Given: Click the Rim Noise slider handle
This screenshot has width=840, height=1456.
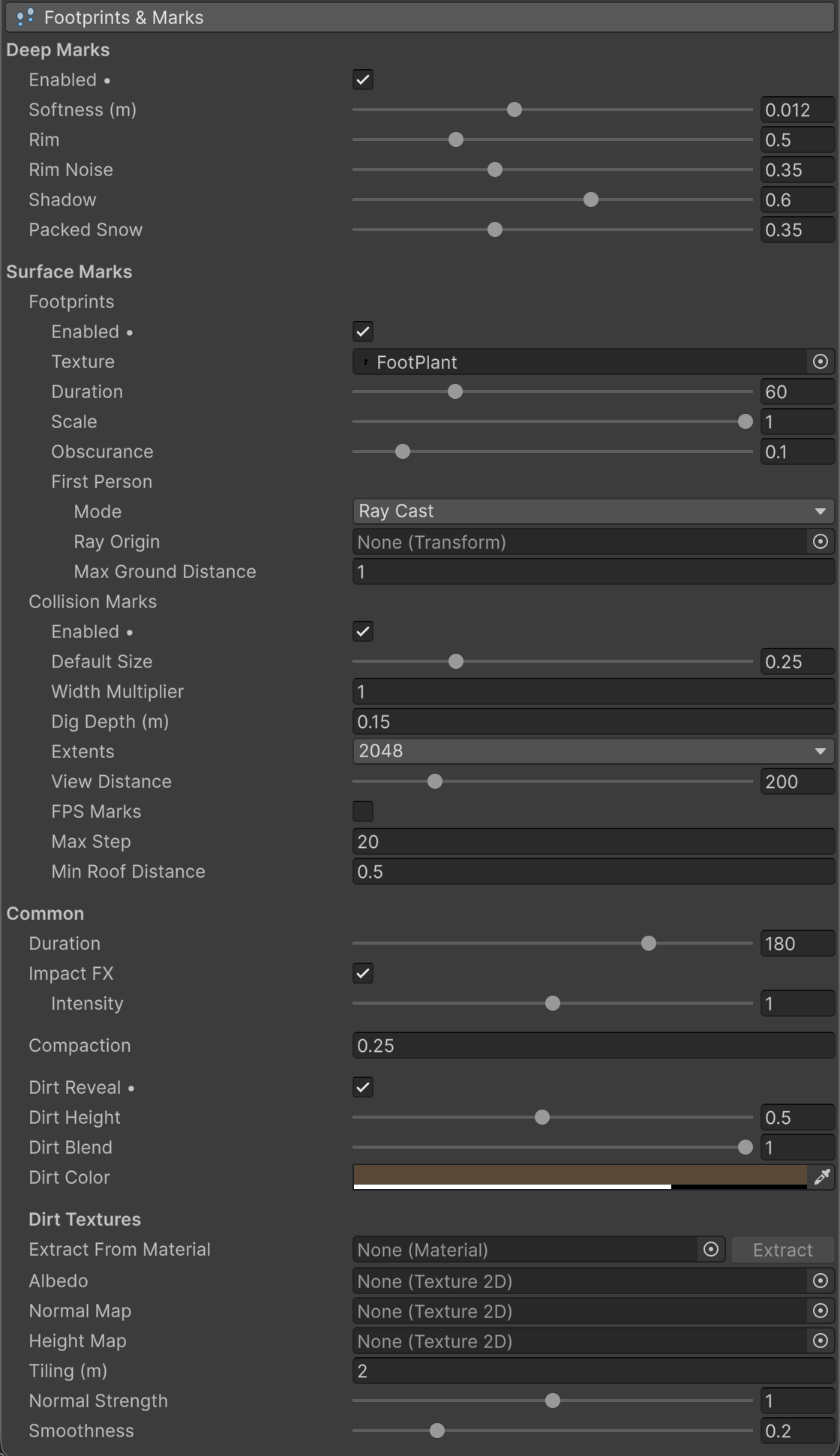Looking at the screenshot, I should 495,169.
